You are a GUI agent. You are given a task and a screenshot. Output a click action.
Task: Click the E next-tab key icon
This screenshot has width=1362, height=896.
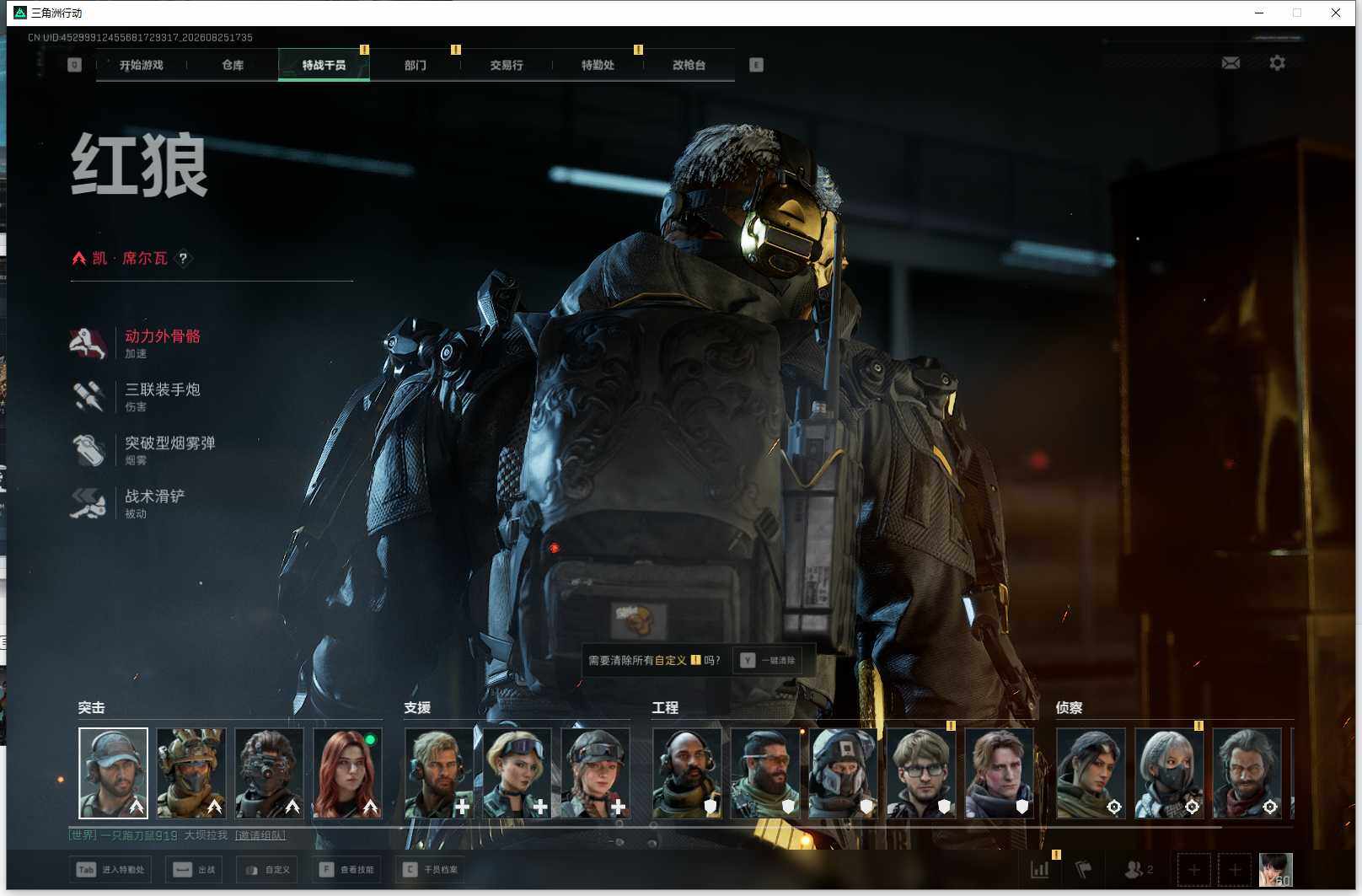tap(756, 65)
